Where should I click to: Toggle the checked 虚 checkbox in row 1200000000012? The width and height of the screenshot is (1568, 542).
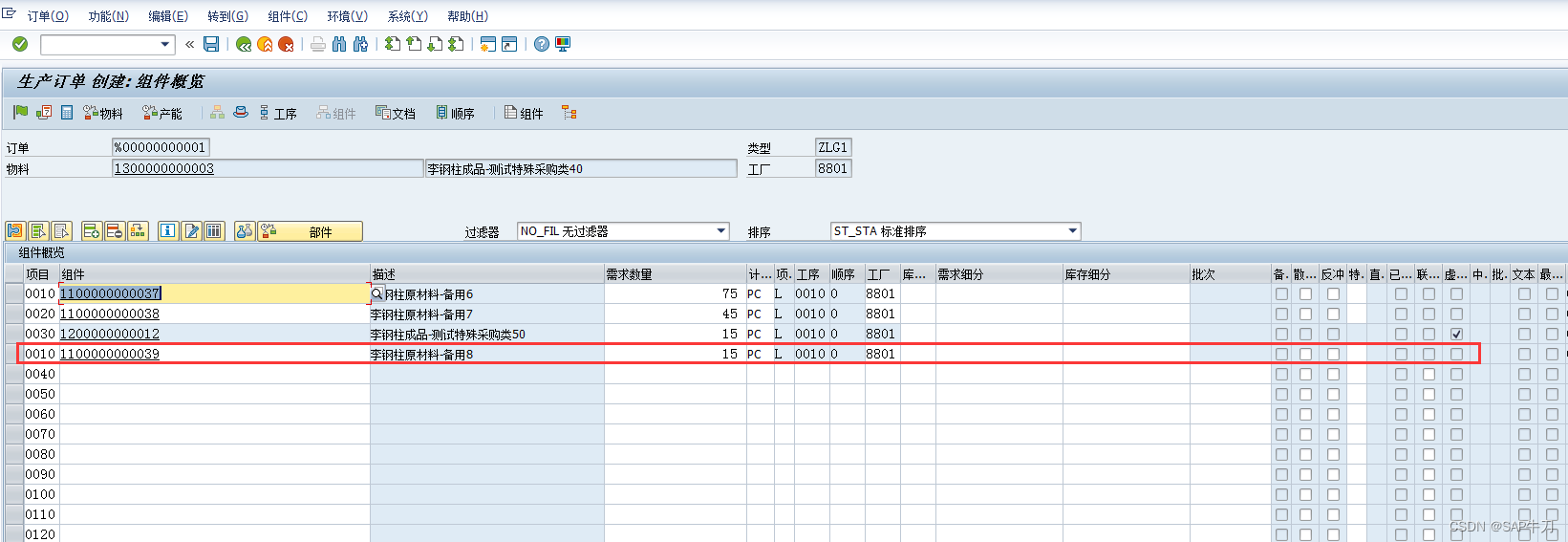pyautogui.click(x=1456, y=334)
